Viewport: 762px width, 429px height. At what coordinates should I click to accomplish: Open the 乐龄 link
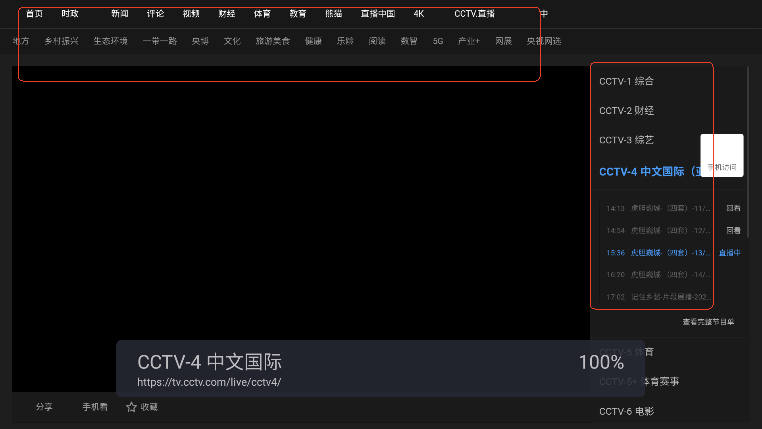(x=345, y=41)
